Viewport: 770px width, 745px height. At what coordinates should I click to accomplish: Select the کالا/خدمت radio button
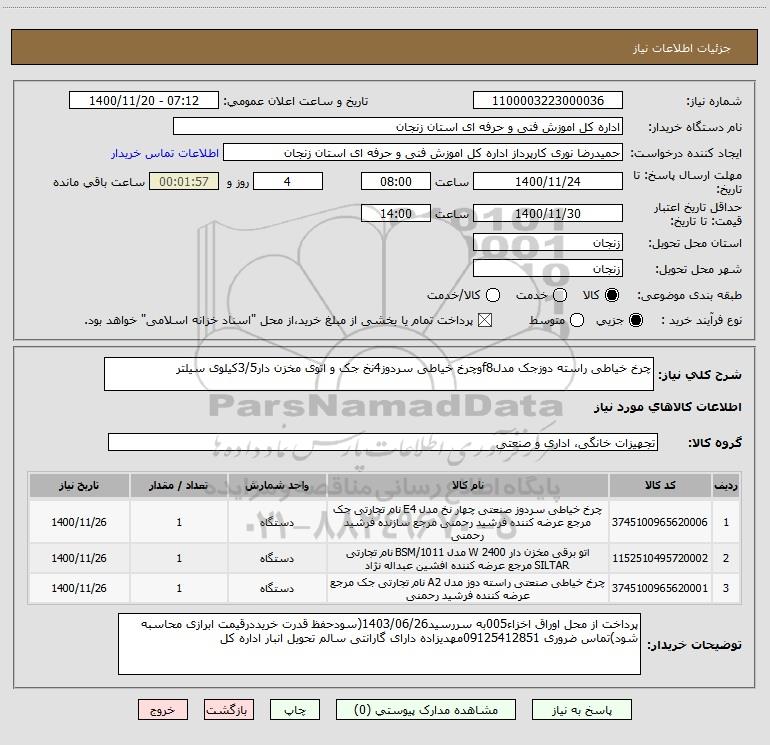point(493,295)
